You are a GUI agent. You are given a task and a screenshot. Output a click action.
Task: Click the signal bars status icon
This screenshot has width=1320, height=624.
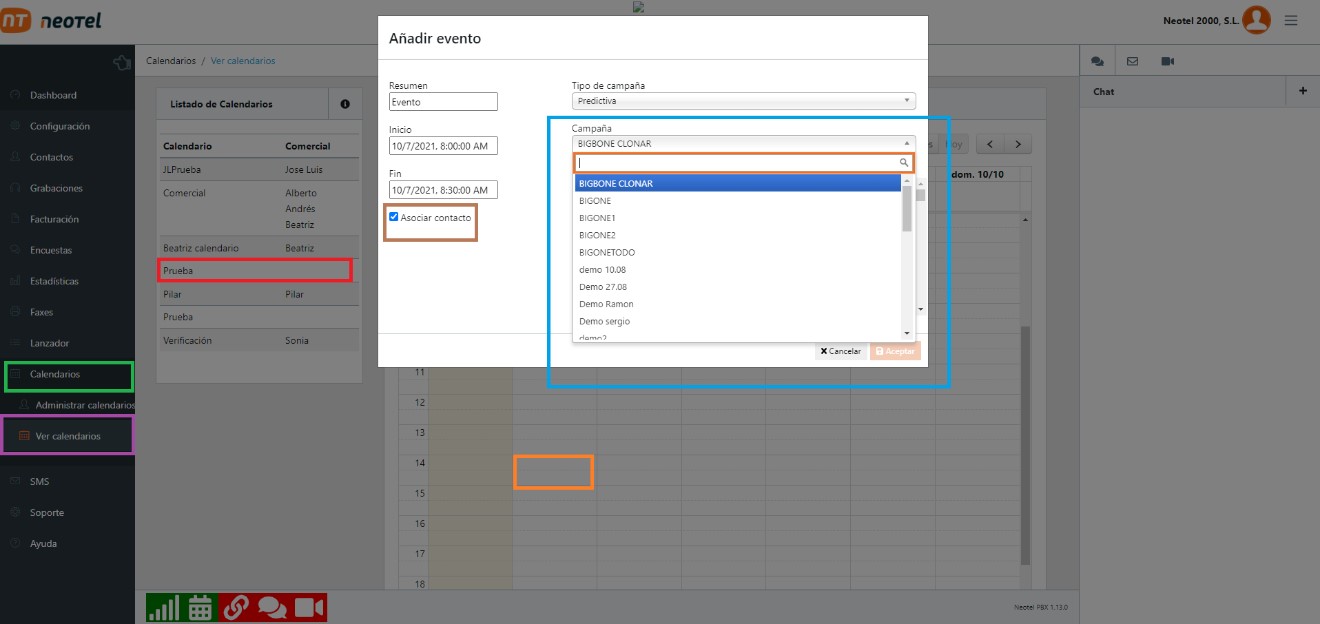pyautogui.click(x=164, y=607)
